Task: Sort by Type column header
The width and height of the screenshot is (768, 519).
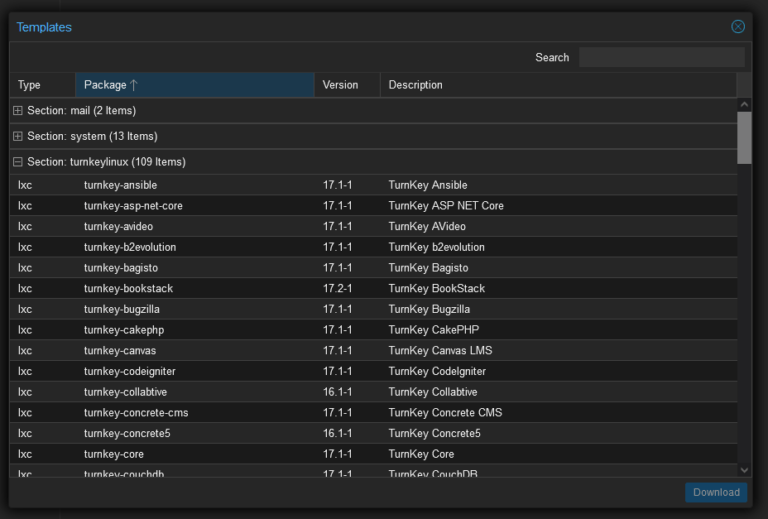Action: point(43,85)
